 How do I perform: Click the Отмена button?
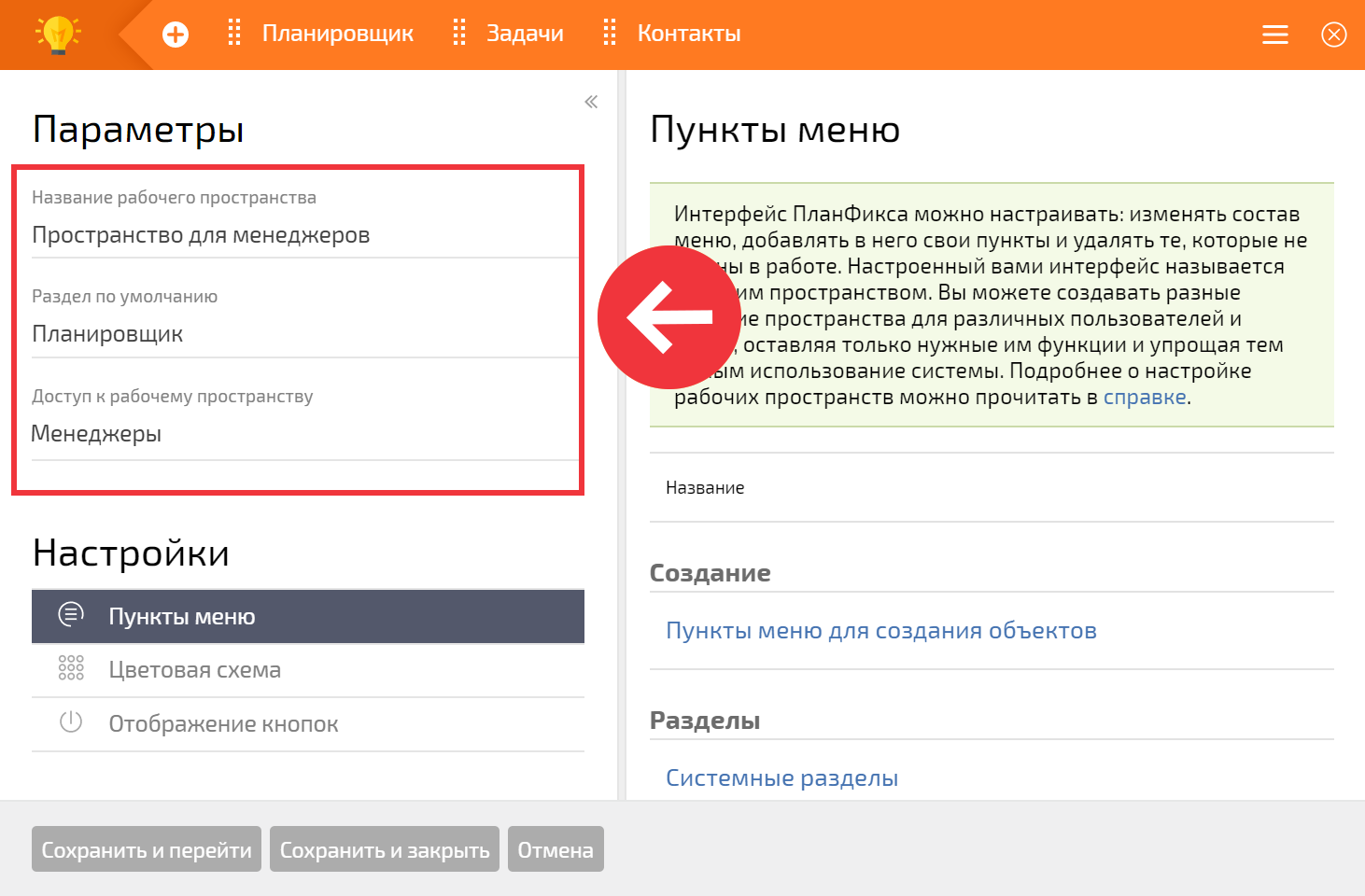[556, 849]
